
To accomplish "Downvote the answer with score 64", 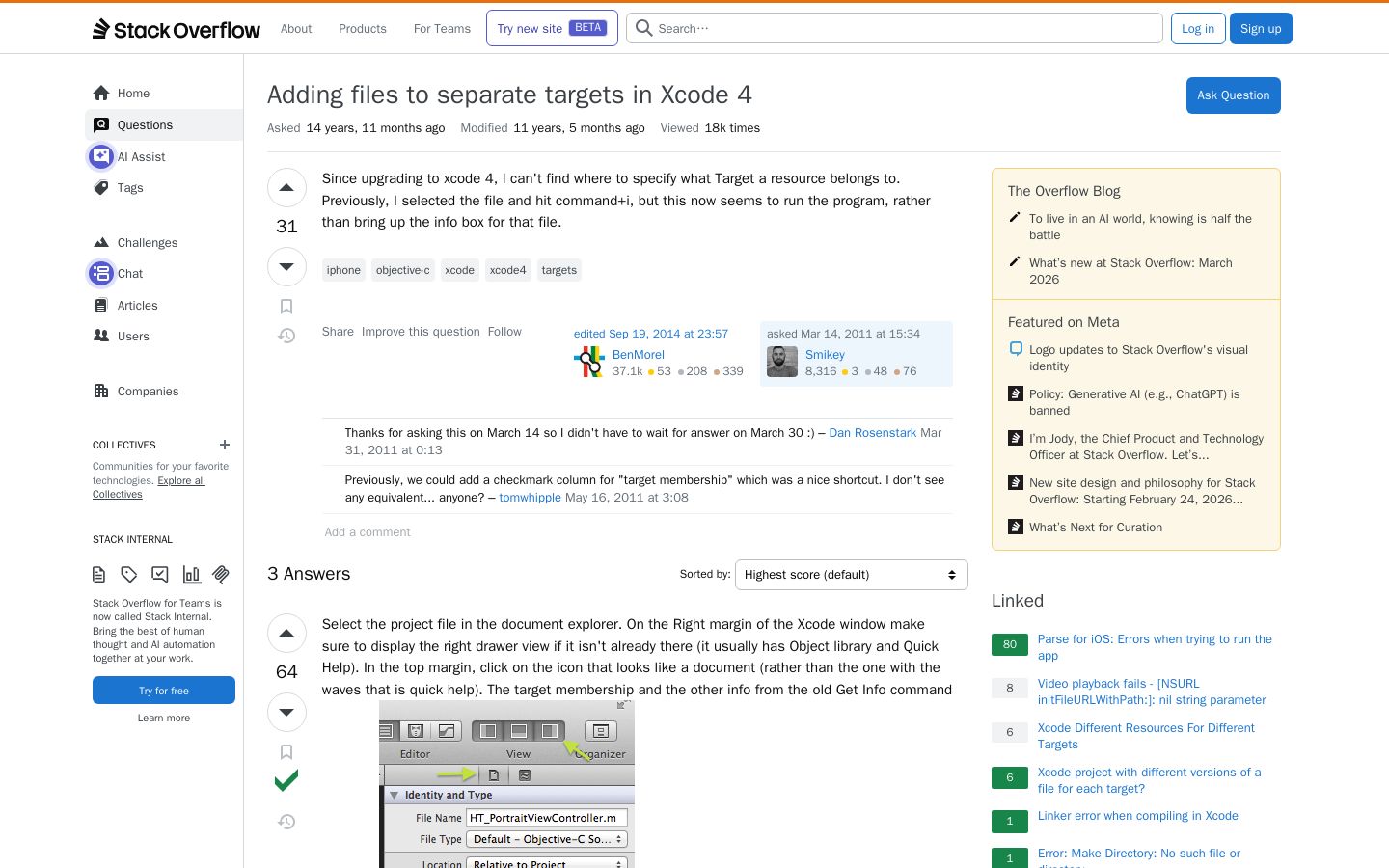I will [x=286, y=712].
